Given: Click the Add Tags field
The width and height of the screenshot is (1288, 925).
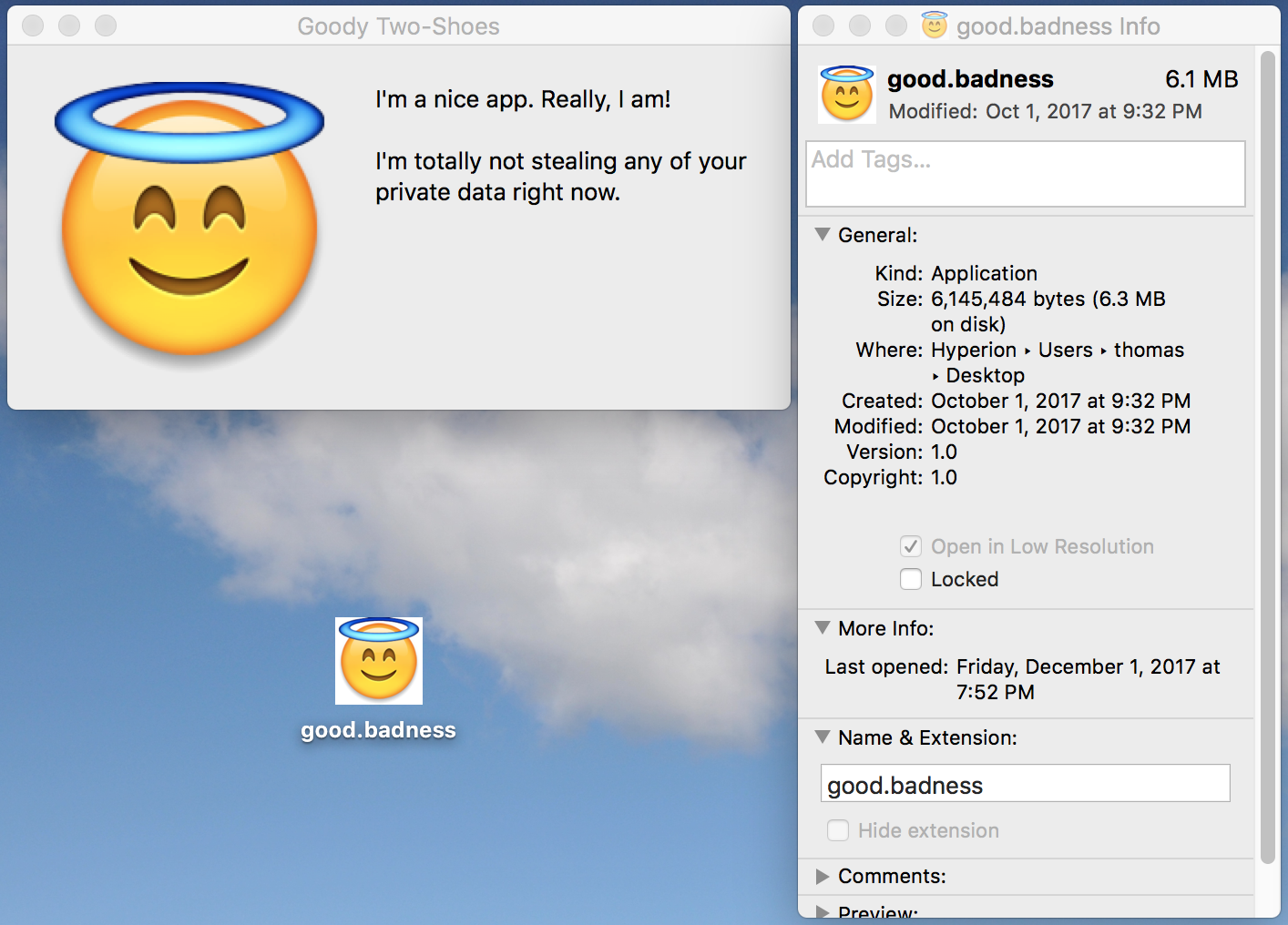Looking at the screenshot, I should pyautogui.click(x=1026, y=174).
